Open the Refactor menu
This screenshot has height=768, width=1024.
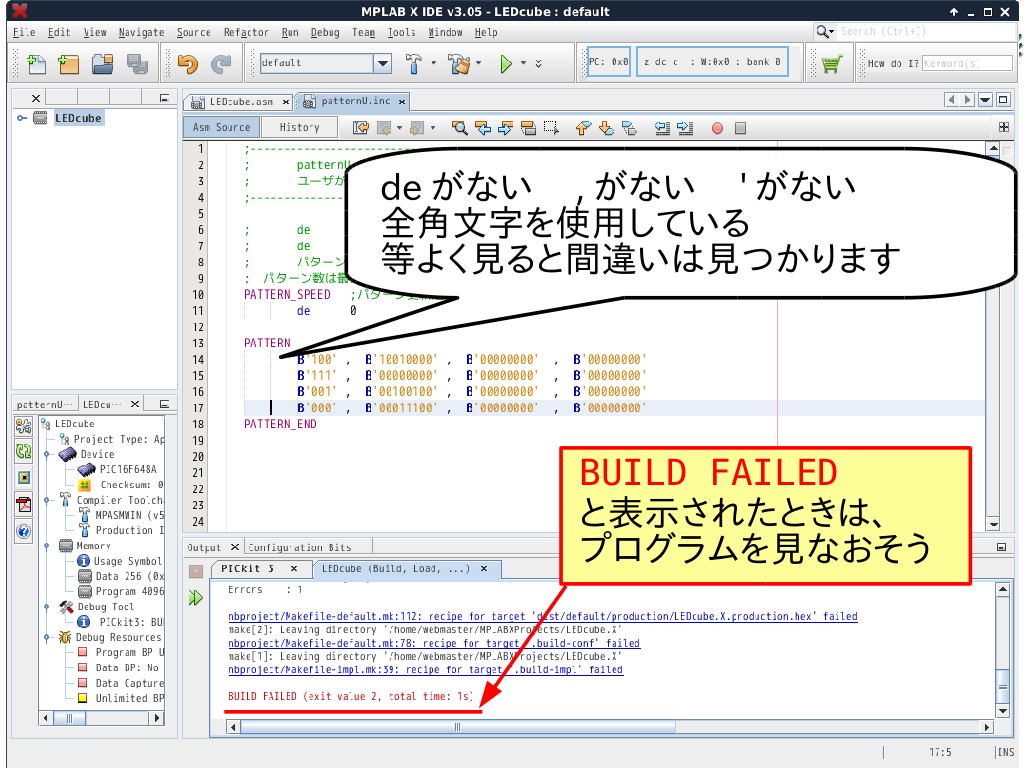click(246, 32)
